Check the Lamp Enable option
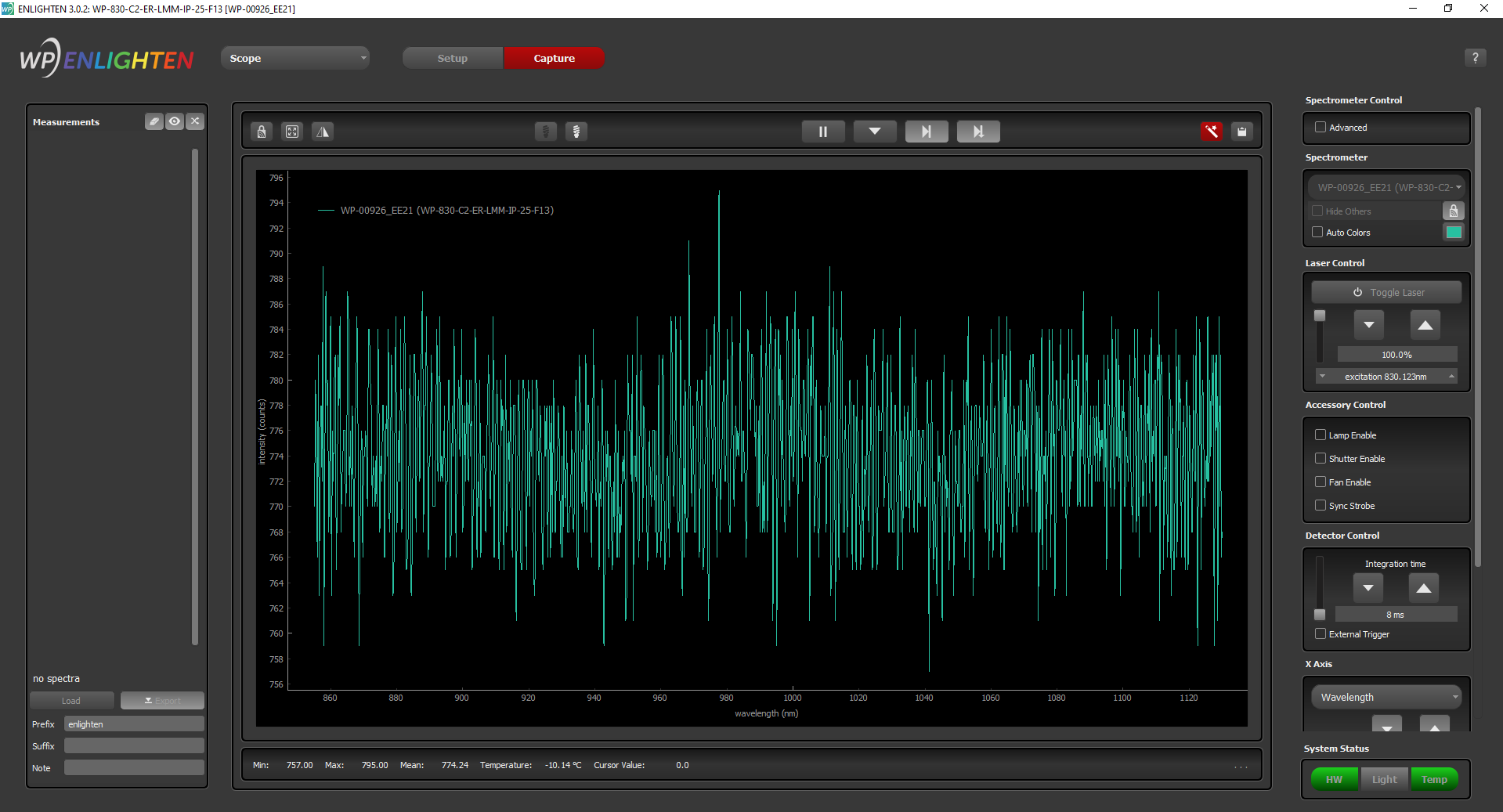 click(x=1321, y=435)
